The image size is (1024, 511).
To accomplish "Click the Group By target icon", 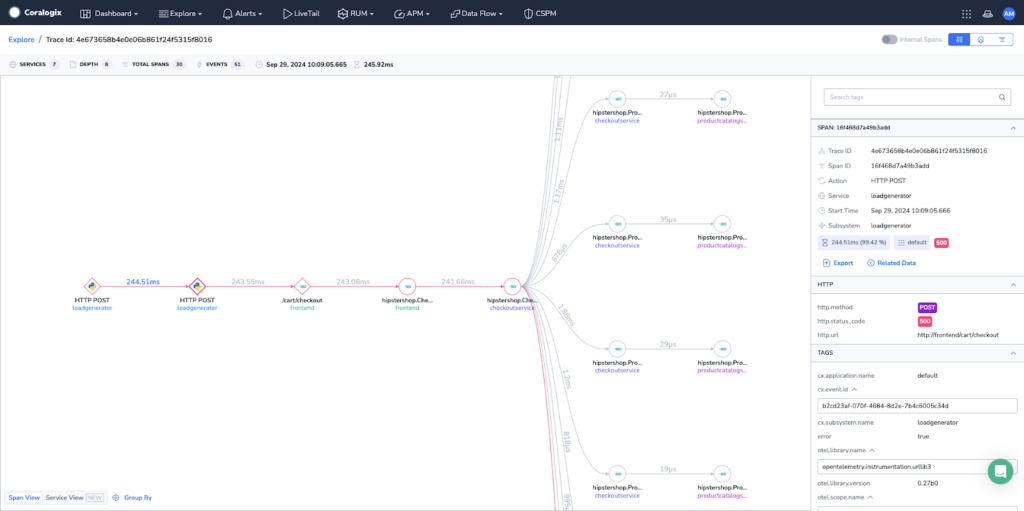I will [x=116, y=497].
